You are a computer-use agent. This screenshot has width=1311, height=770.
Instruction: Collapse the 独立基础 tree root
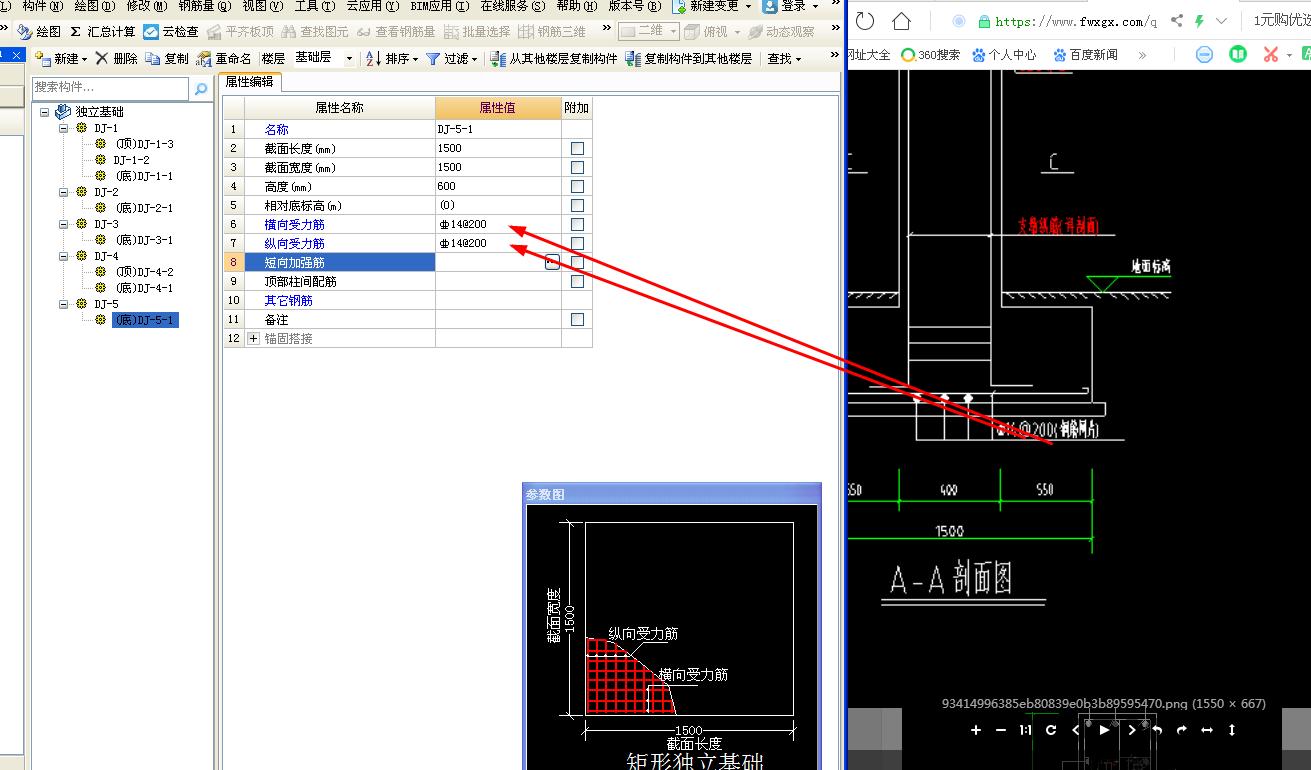tap(45, 112)
